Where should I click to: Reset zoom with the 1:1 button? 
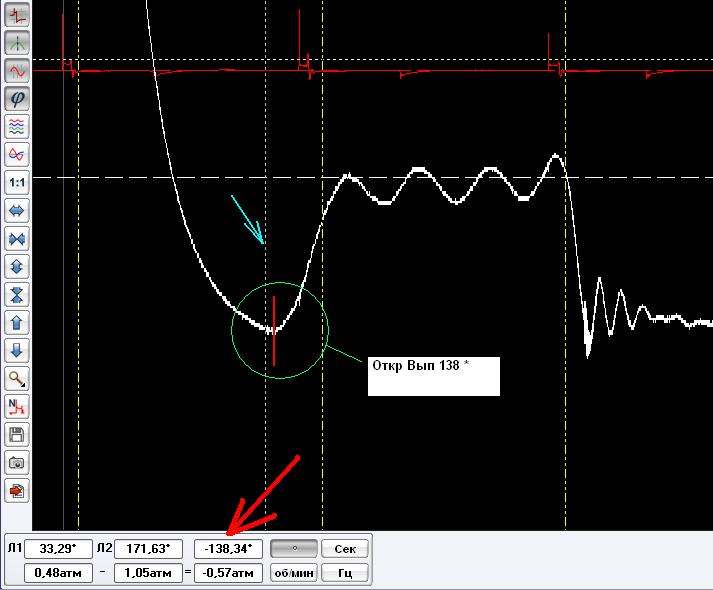[x=17, y=183]
